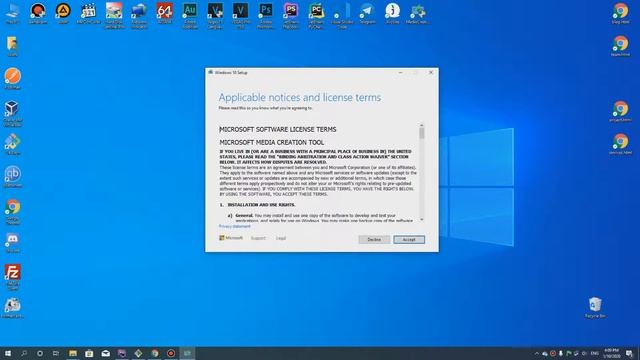
Task: Click the taskbar clock and date
Action: point(611,353)
